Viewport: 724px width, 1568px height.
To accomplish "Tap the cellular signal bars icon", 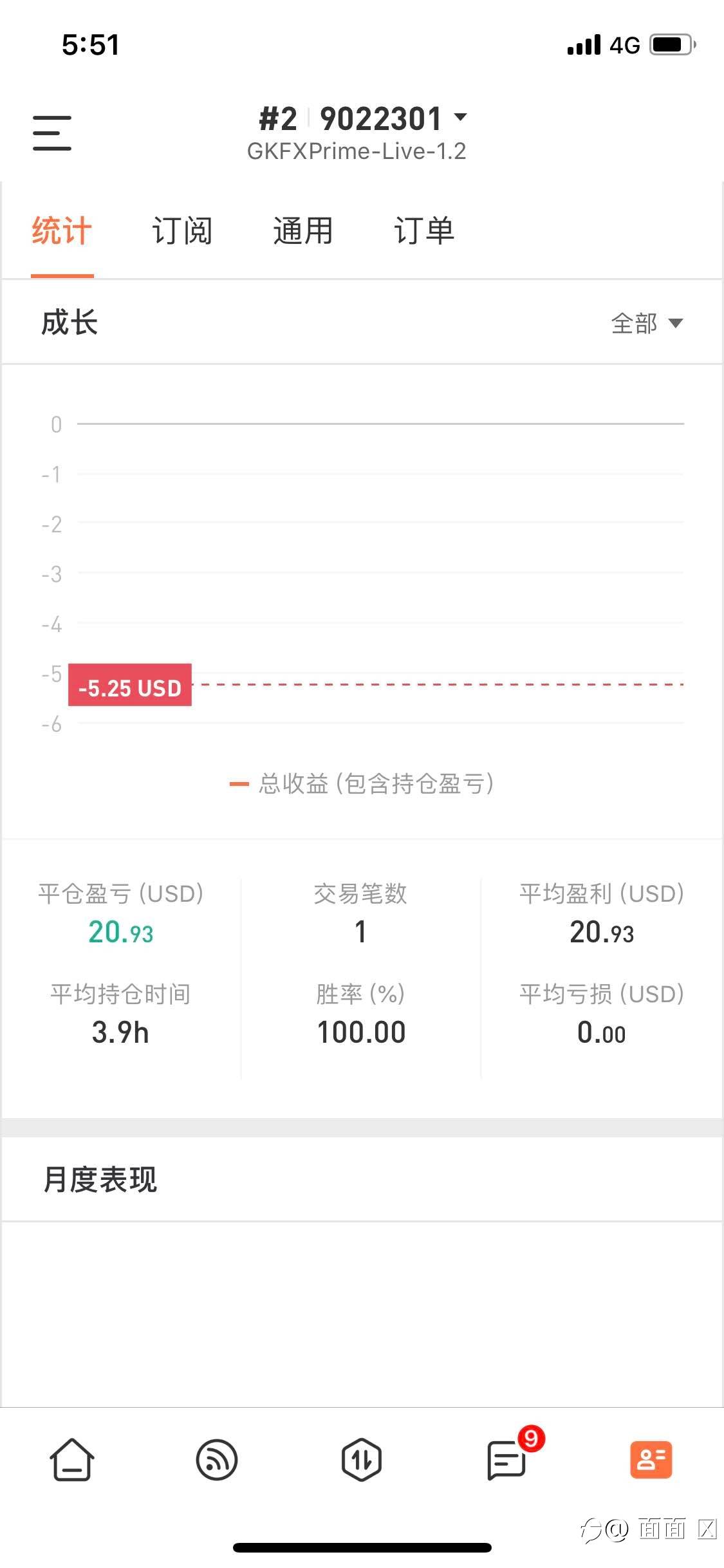I will click(x=584, y=45).
